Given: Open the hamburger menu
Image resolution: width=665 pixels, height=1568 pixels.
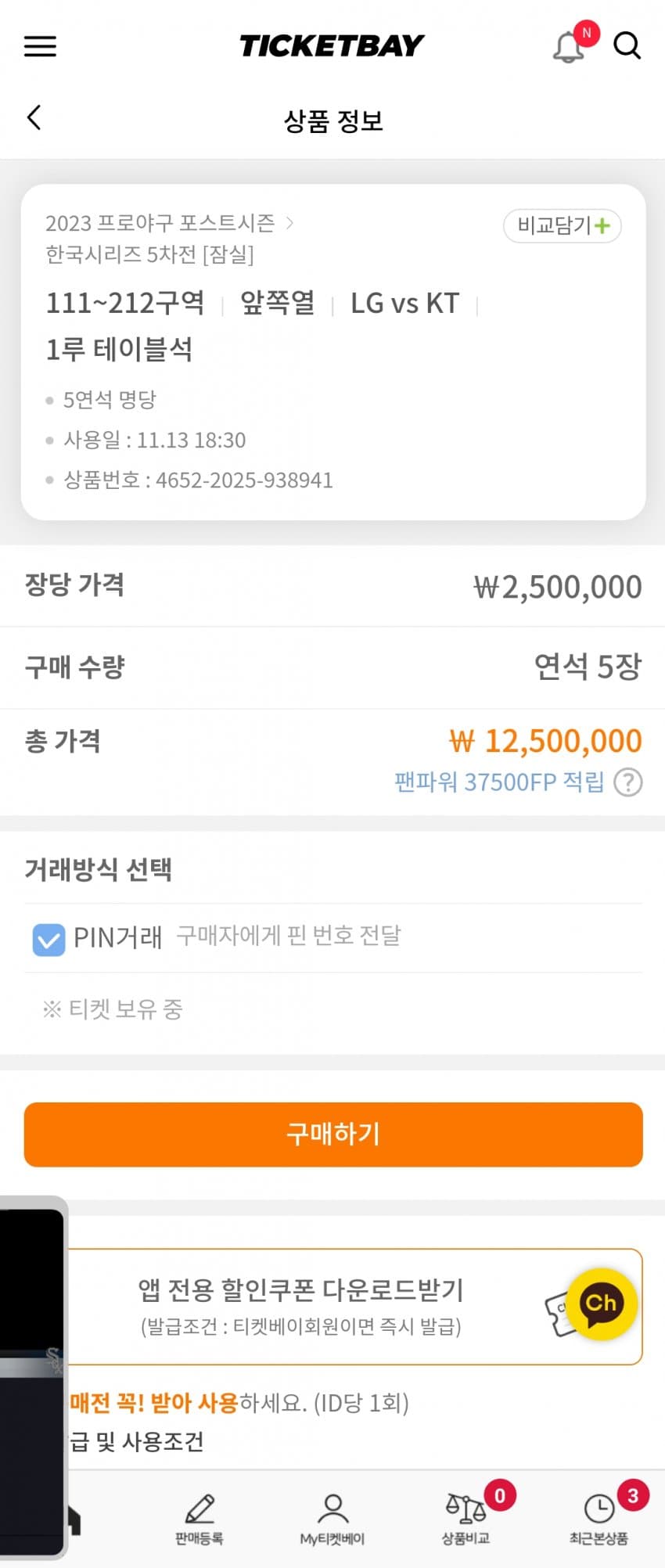Looking at the screenshot, I should (x=40, y=46).
